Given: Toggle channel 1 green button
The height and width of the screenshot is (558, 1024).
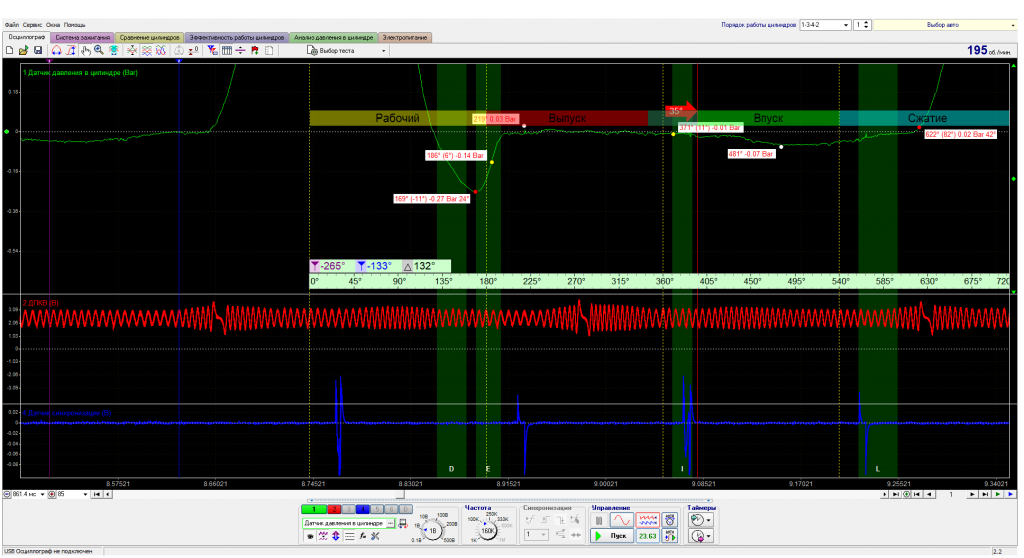Looking at the screenshot, I should 313,509.
